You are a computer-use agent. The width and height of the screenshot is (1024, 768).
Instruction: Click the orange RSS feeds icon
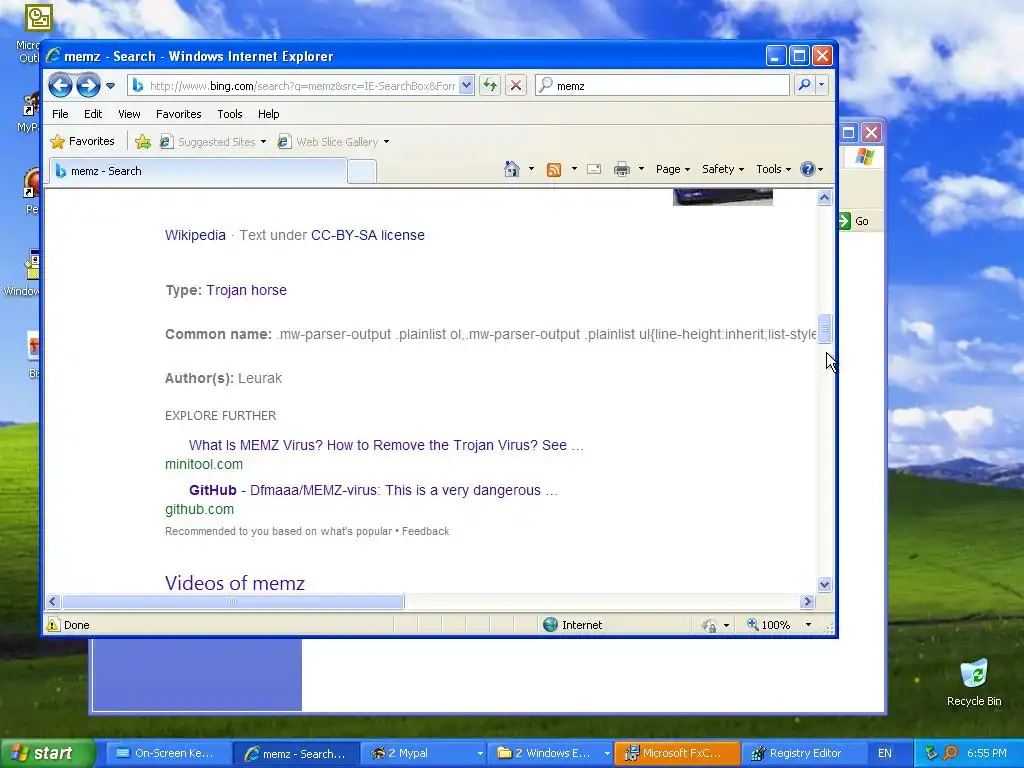point(554,169)
